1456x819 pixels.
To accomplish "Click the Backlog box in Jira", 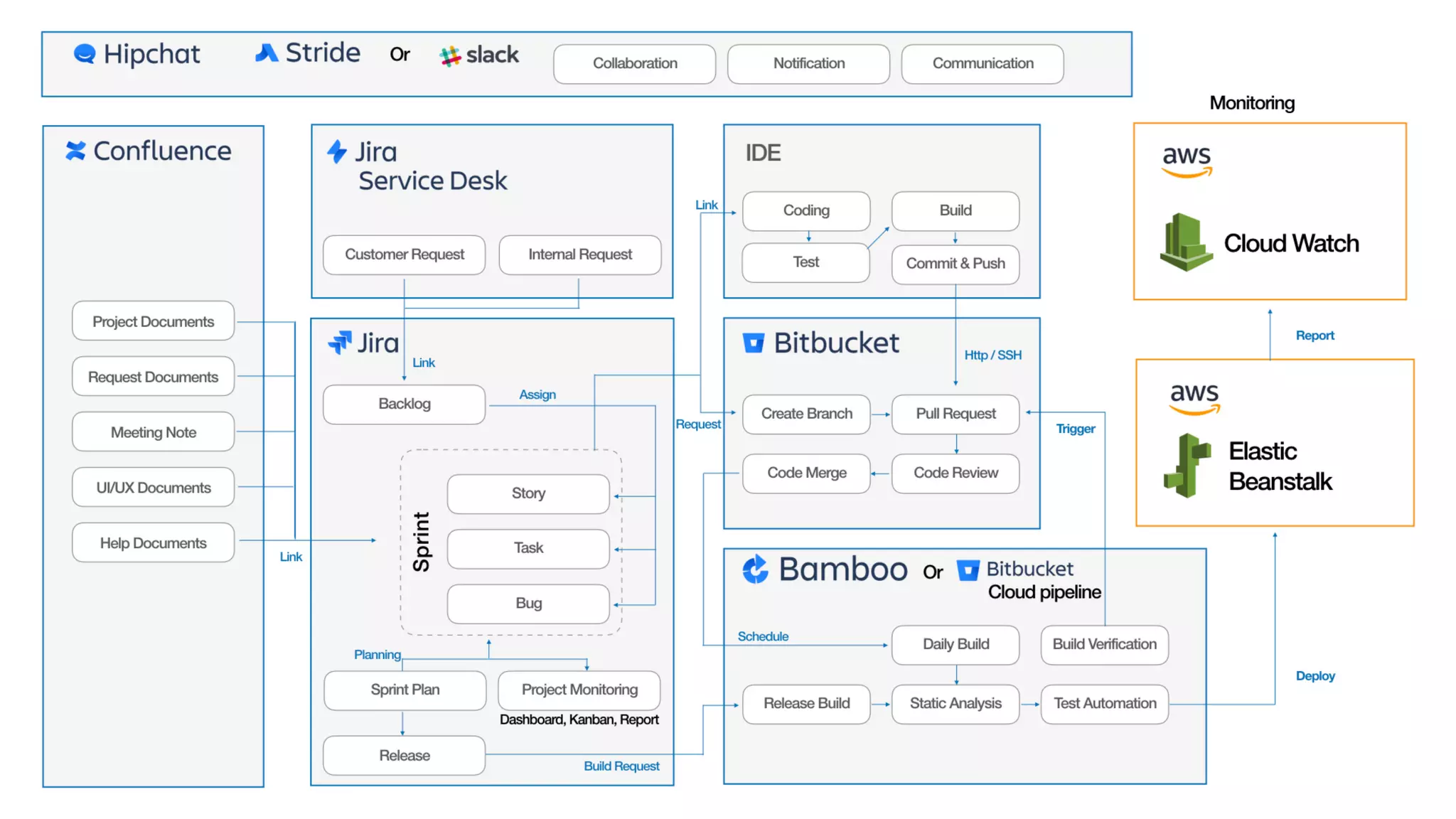I will (x=404, y=404).
